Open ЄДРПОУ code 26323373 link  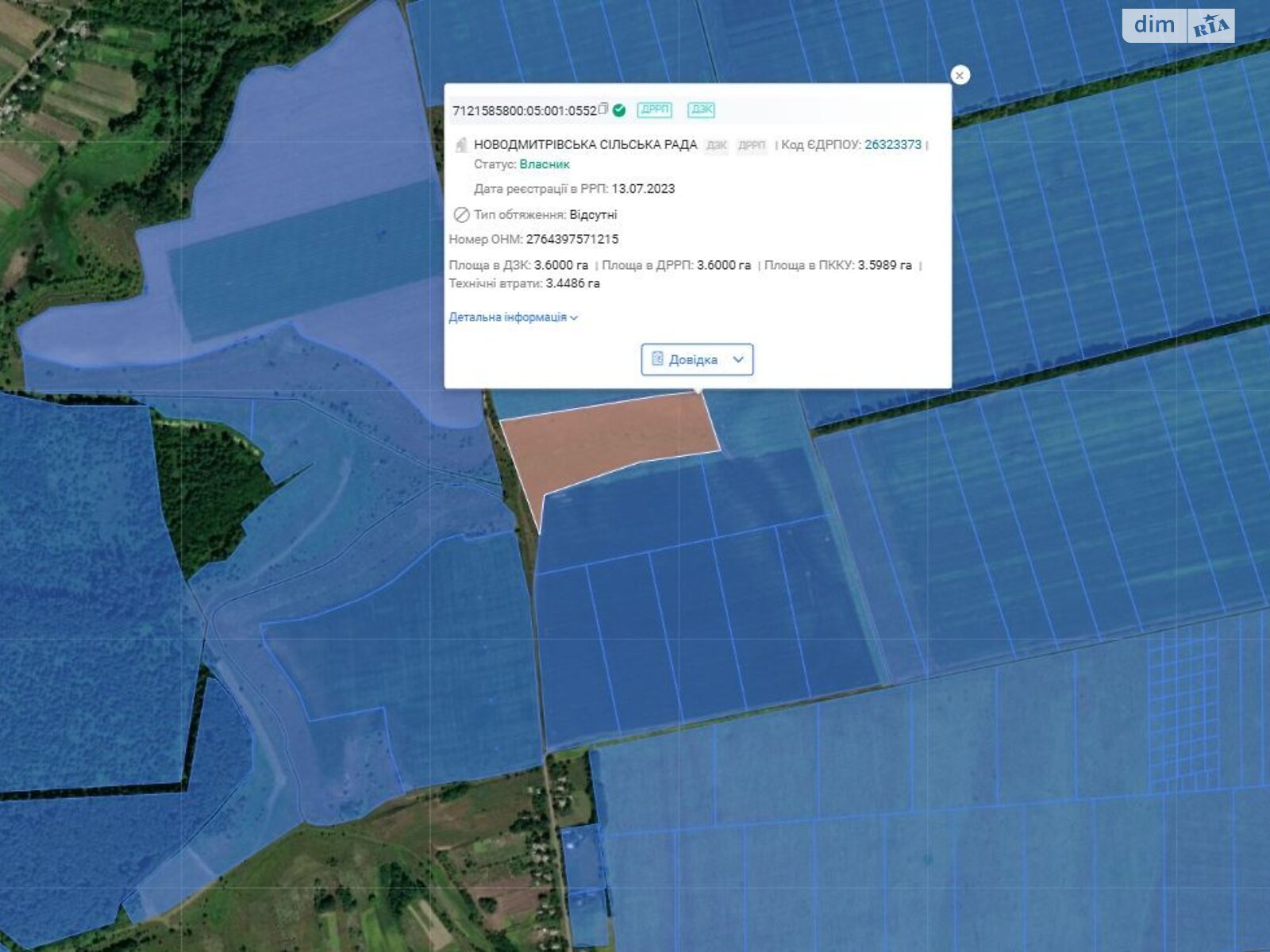coord(892,144)
